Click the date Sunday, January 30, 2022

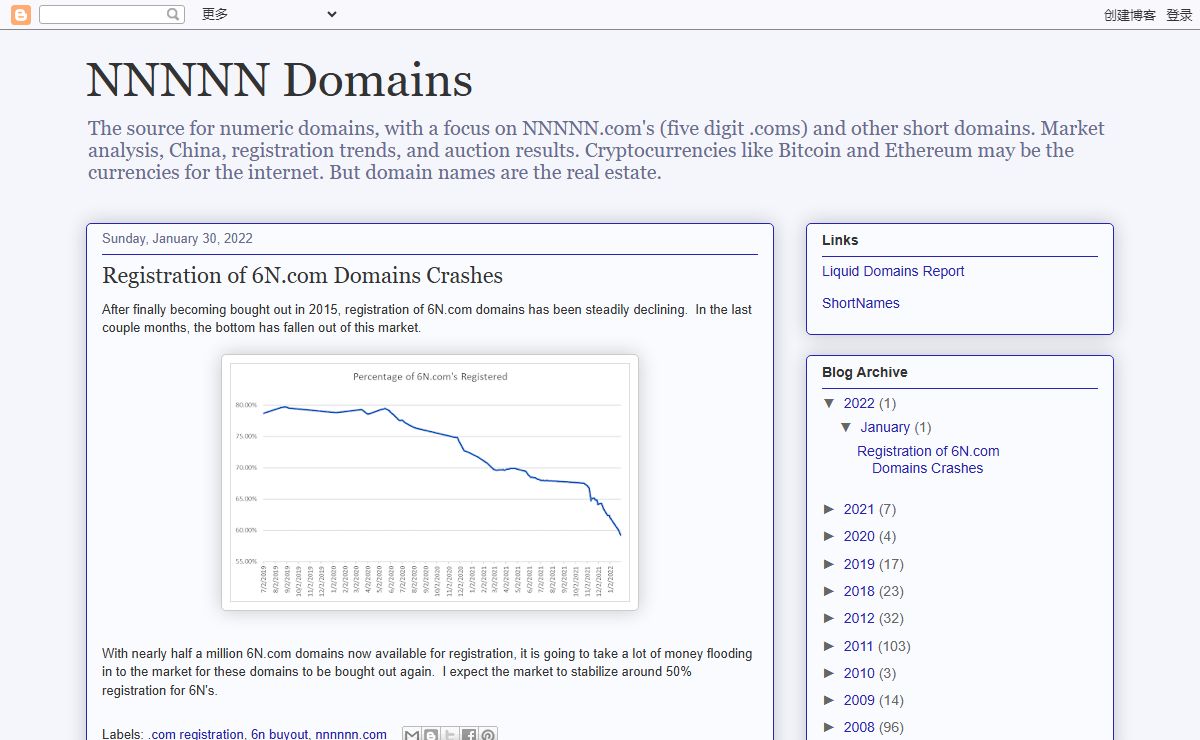(177, 238)
